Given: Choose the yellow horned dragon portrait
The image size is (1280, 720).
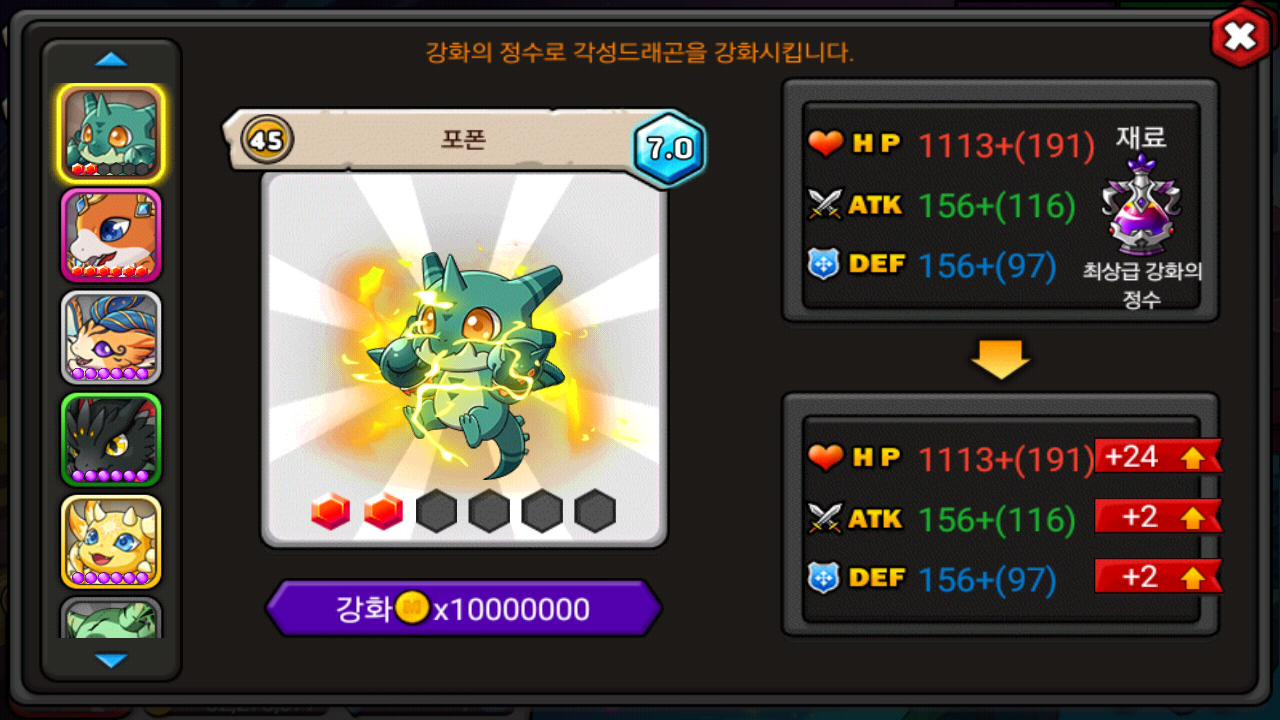Looking at the screenshot, I should [x=111, y=542].
